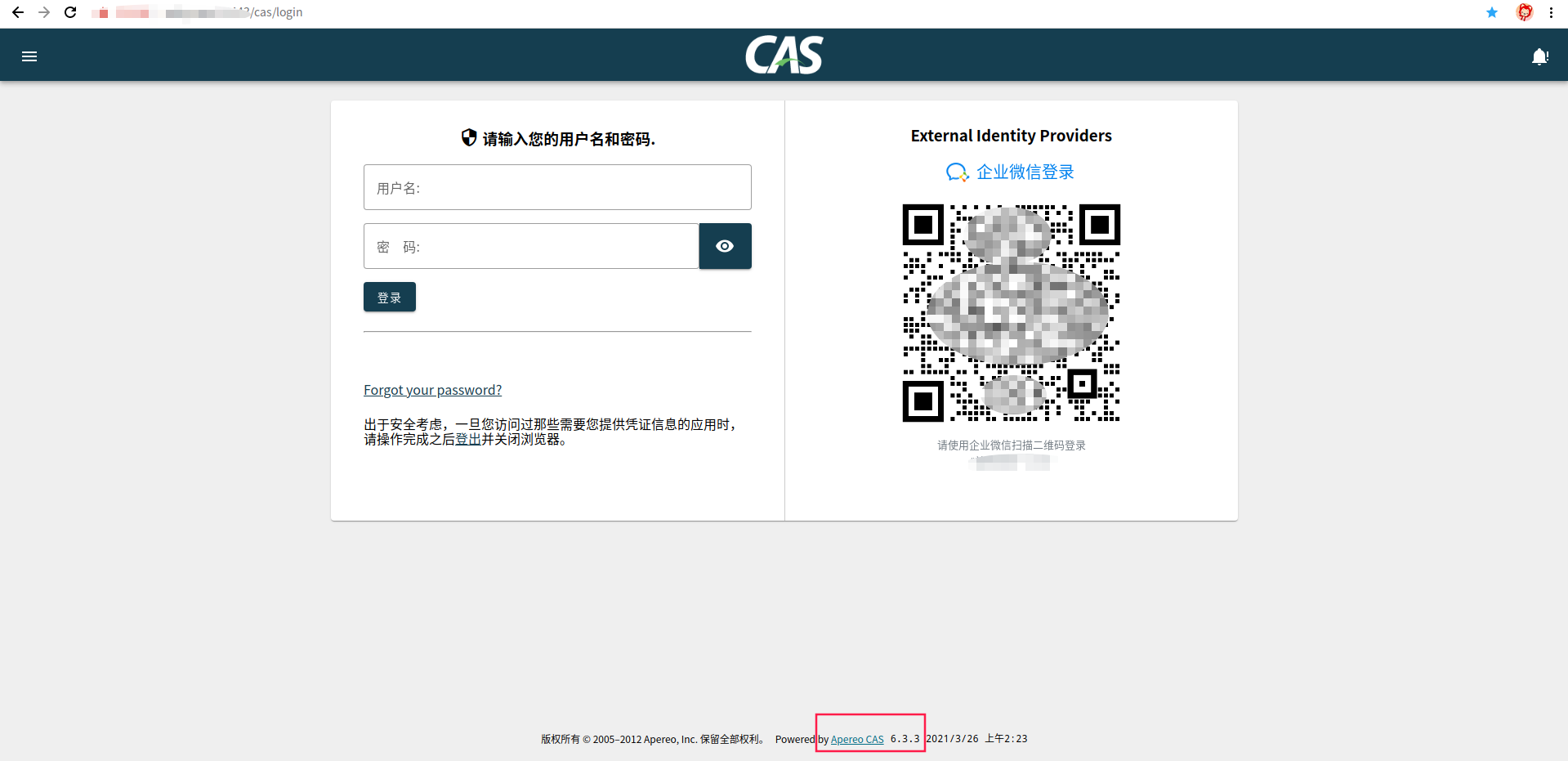Click the 登录 login button

pyautogui.click(x=389, y=297)
